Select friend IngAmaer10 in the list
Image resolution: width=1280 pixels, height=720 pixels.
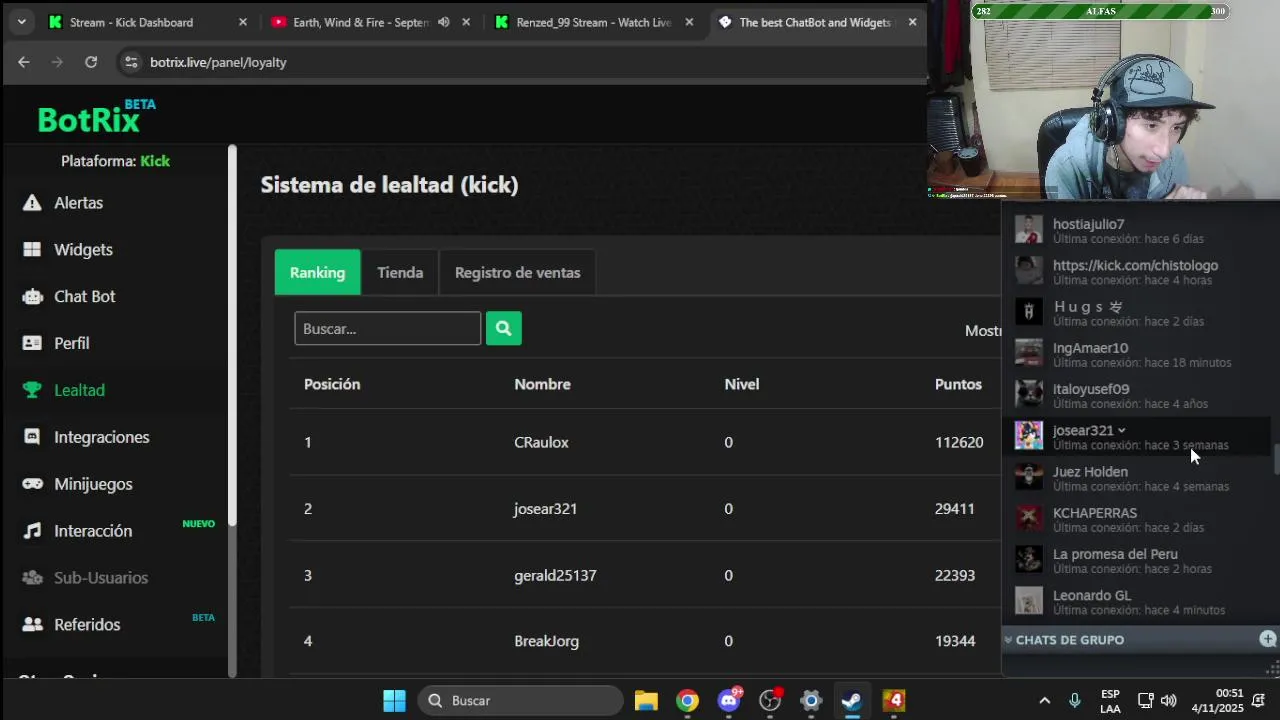pyautogui.click(x=1136, y=354)
